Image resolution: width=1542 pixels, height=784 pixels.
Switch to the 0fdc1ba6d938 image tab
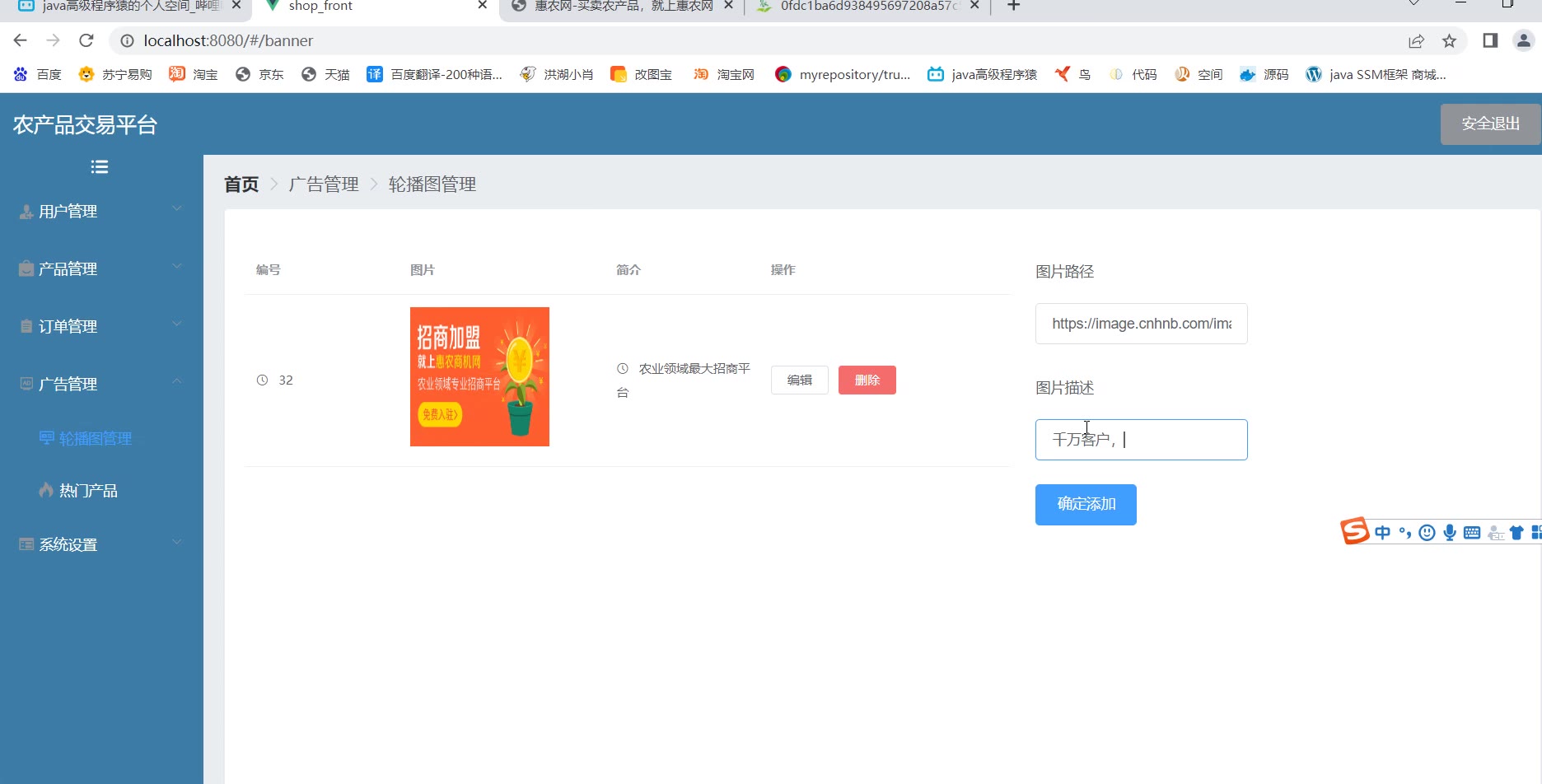click(868, 7)
